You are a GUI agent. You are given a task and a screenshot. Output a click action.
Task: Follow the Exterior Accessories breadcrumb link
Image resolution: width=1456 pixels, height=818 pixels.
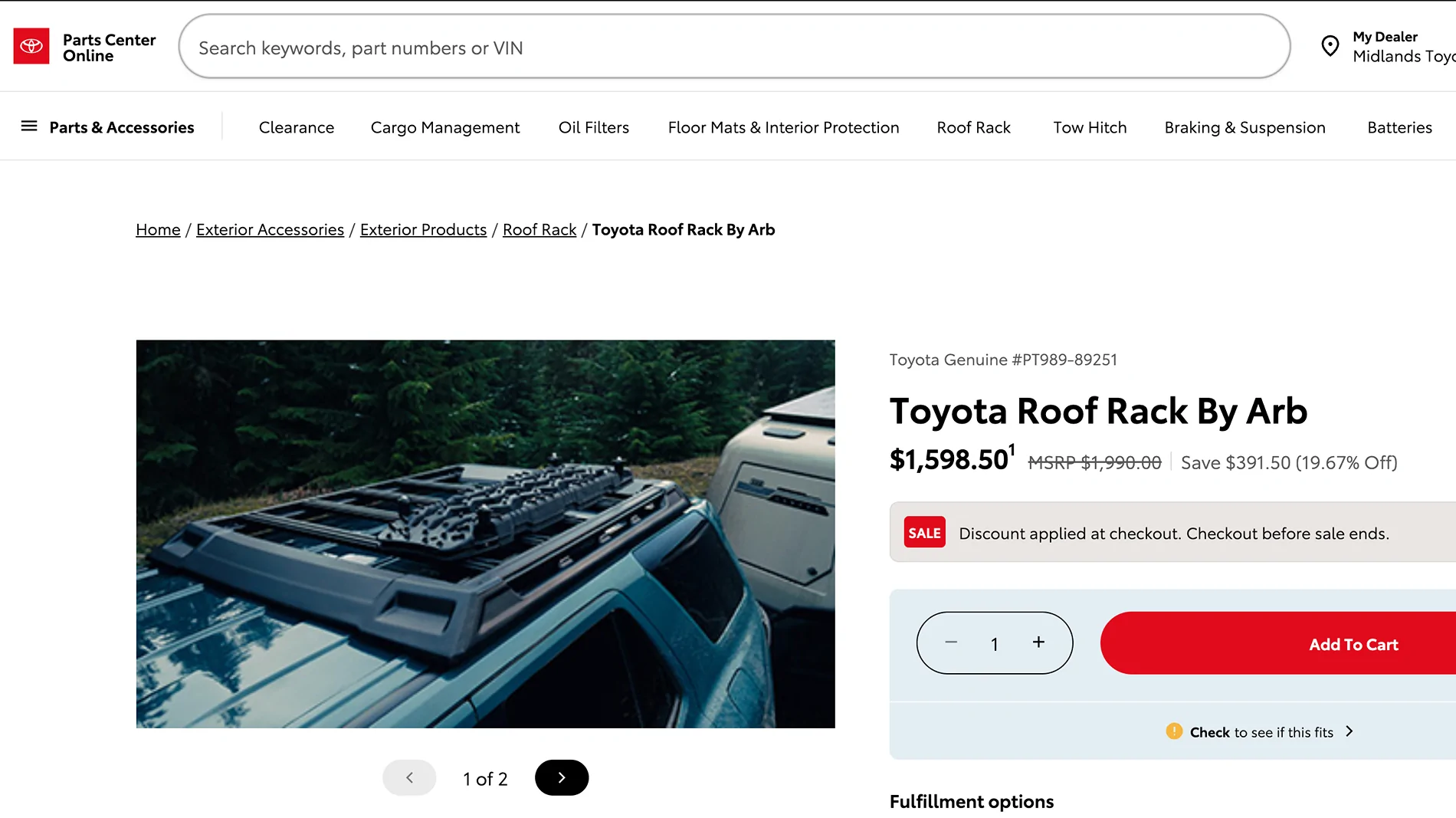pos(270,229)
